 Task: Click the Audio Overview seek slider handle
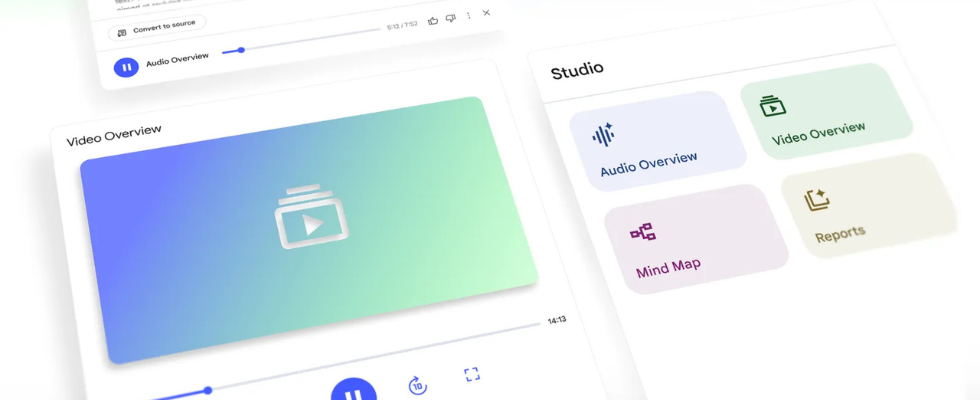point(241,50)
